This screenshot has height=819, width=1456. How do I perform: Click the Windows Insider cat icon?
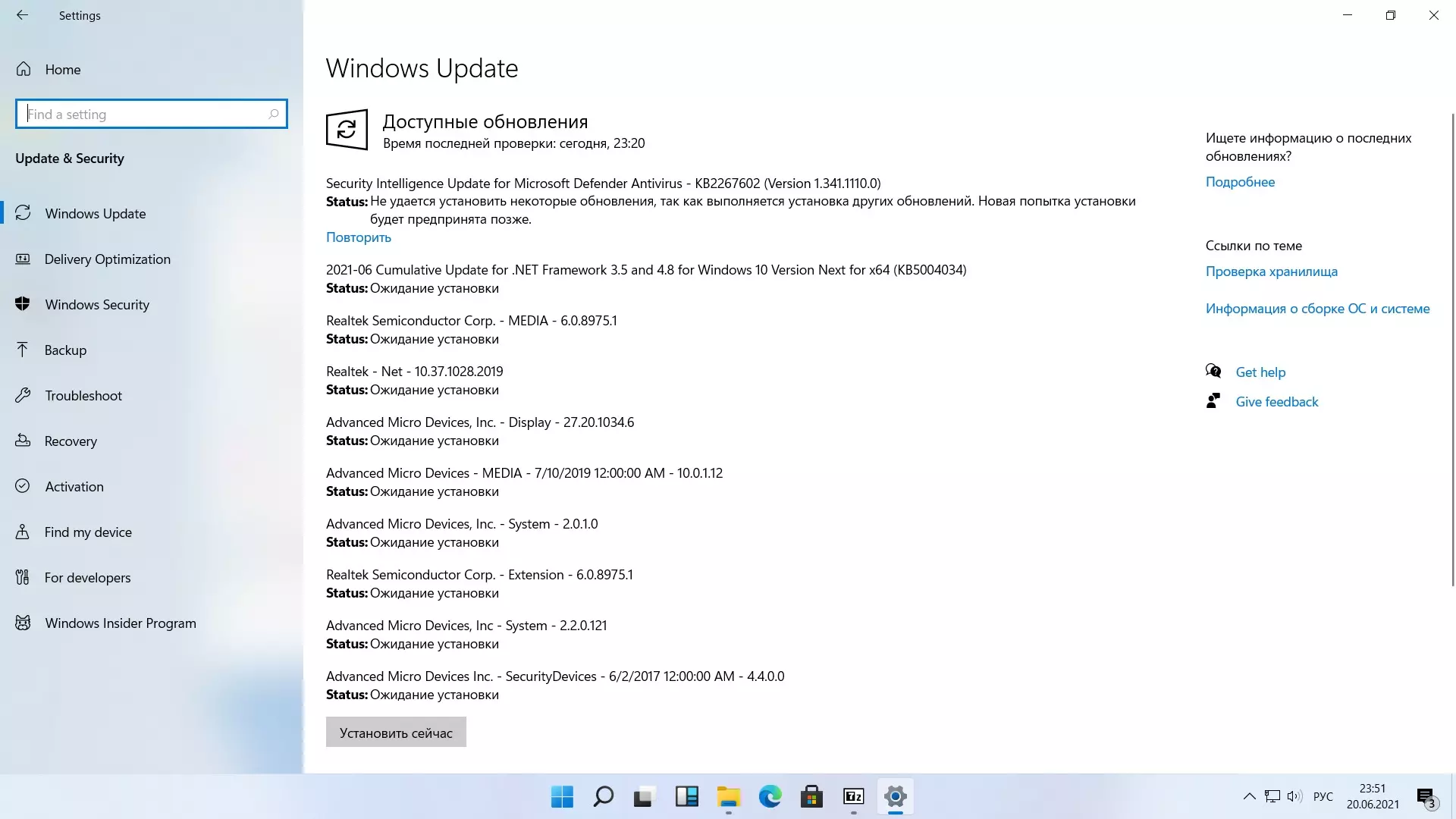[x=23, y=623]
